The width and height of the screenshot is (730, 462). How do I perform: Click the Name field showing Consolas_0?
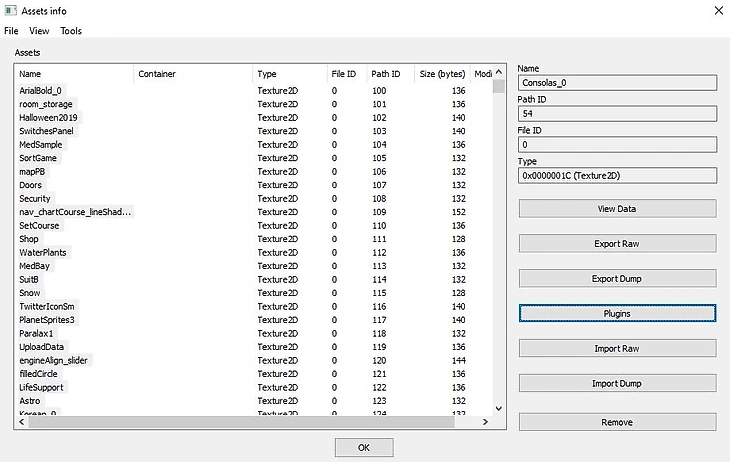(617, 83)
